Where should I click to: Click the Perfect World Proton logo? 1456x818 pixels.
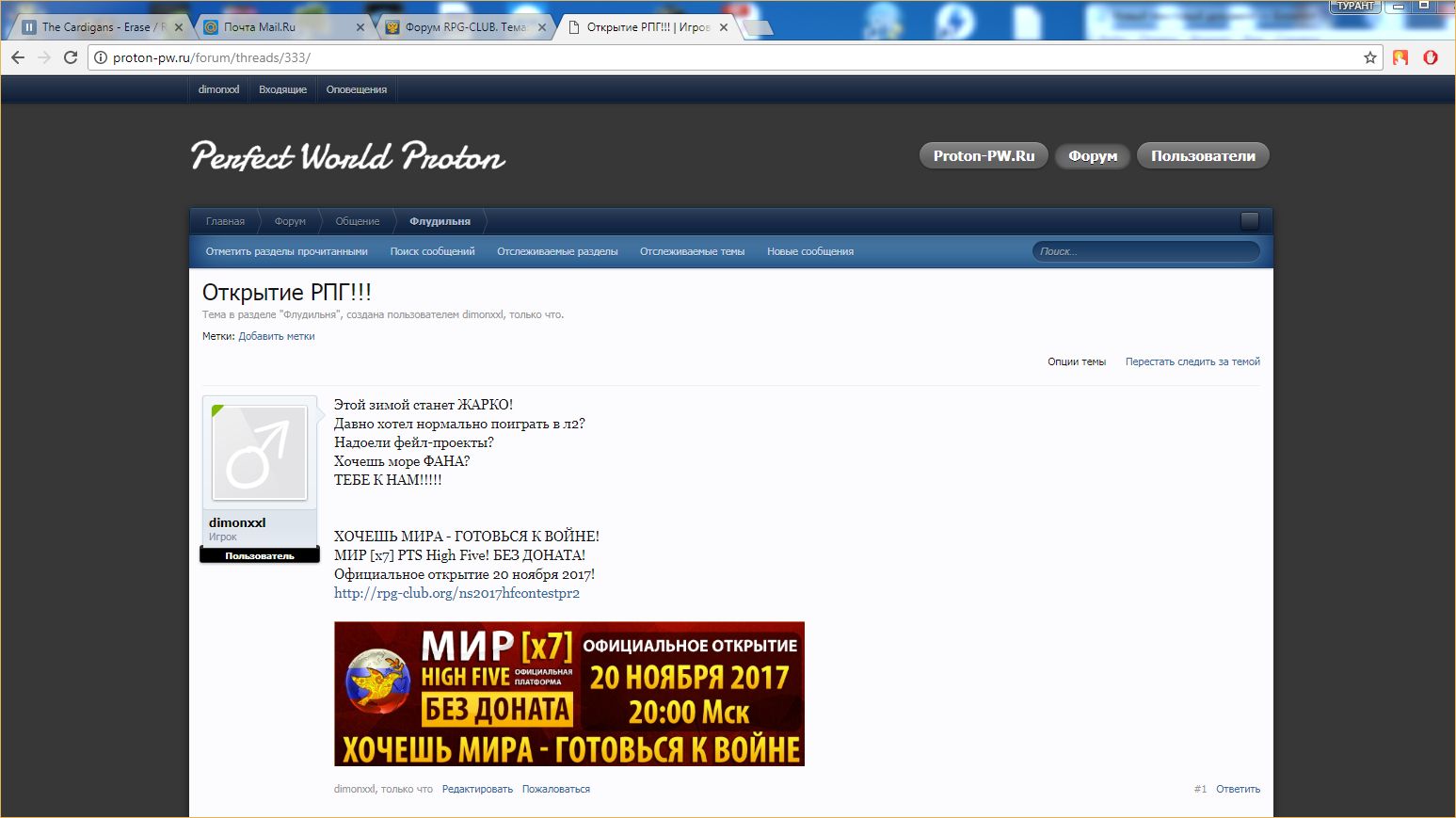point(348,156)
